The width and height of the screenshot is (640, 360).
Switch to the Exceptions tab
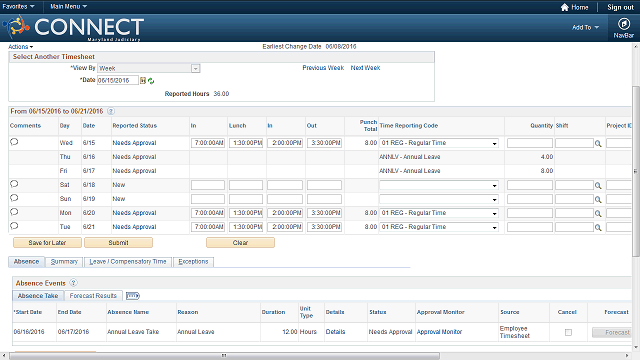click(193, 262)
